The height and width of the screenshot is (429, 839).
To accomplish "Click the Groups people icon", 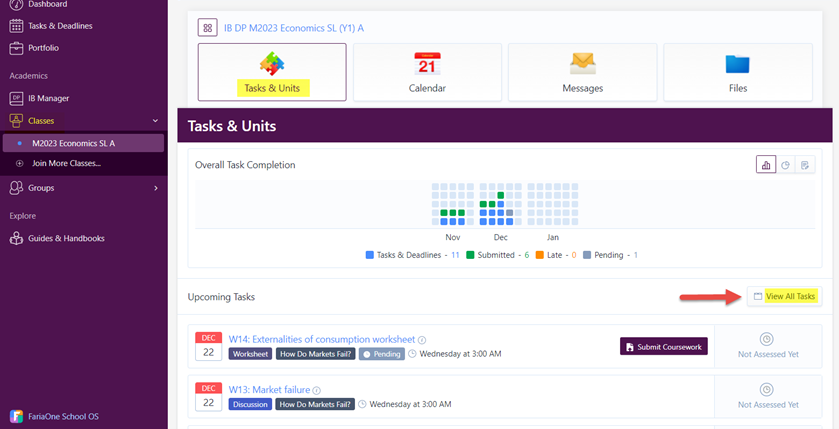I will [x=16, y=188].
